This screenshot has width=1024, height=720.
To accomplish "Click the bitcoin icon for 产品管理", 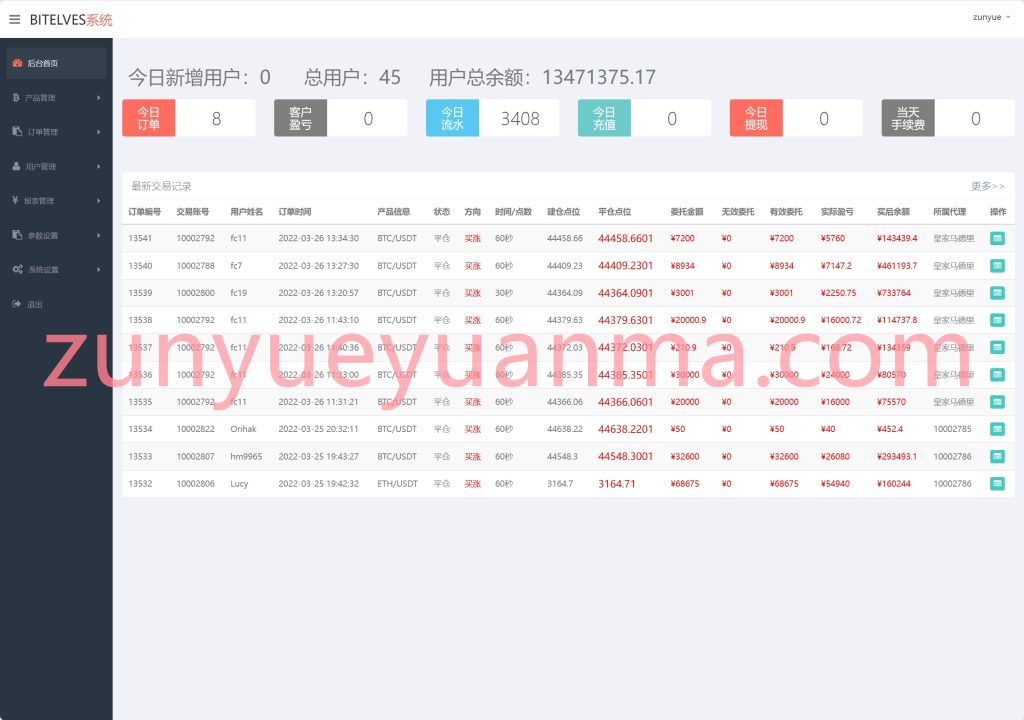I will point(16,97).
